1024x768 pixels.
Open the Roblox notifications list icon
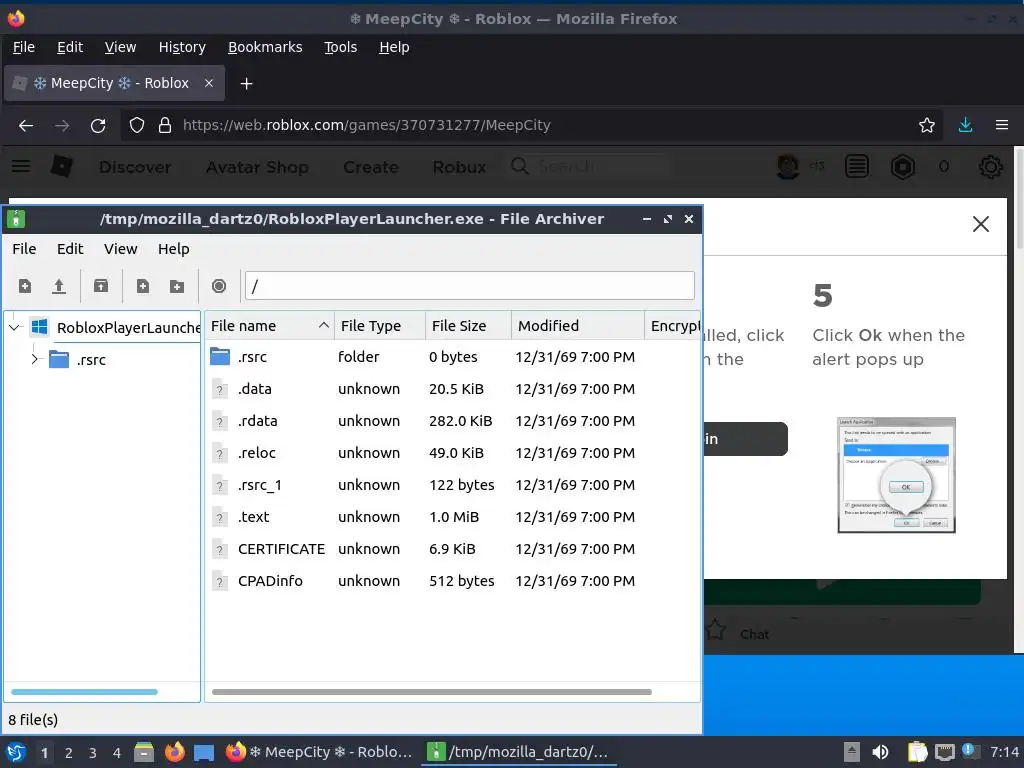click(857, 167)
